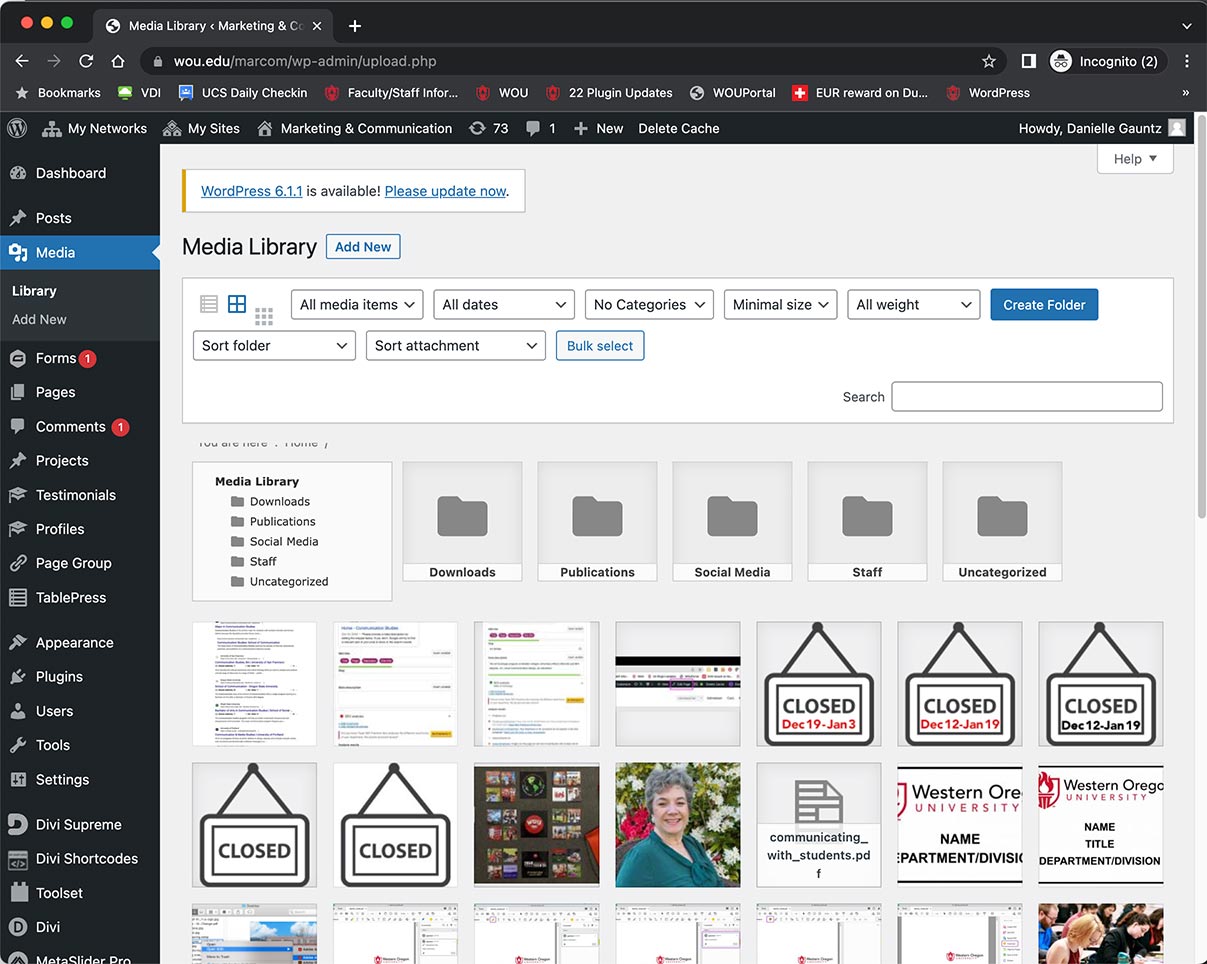Click the Create Folder button
1207x964 pixels.
point(1044,304)
